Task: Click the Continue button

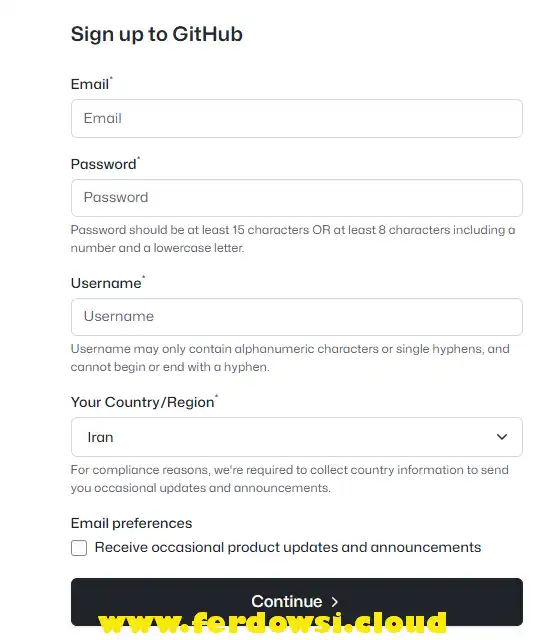Action: (297, 602)
